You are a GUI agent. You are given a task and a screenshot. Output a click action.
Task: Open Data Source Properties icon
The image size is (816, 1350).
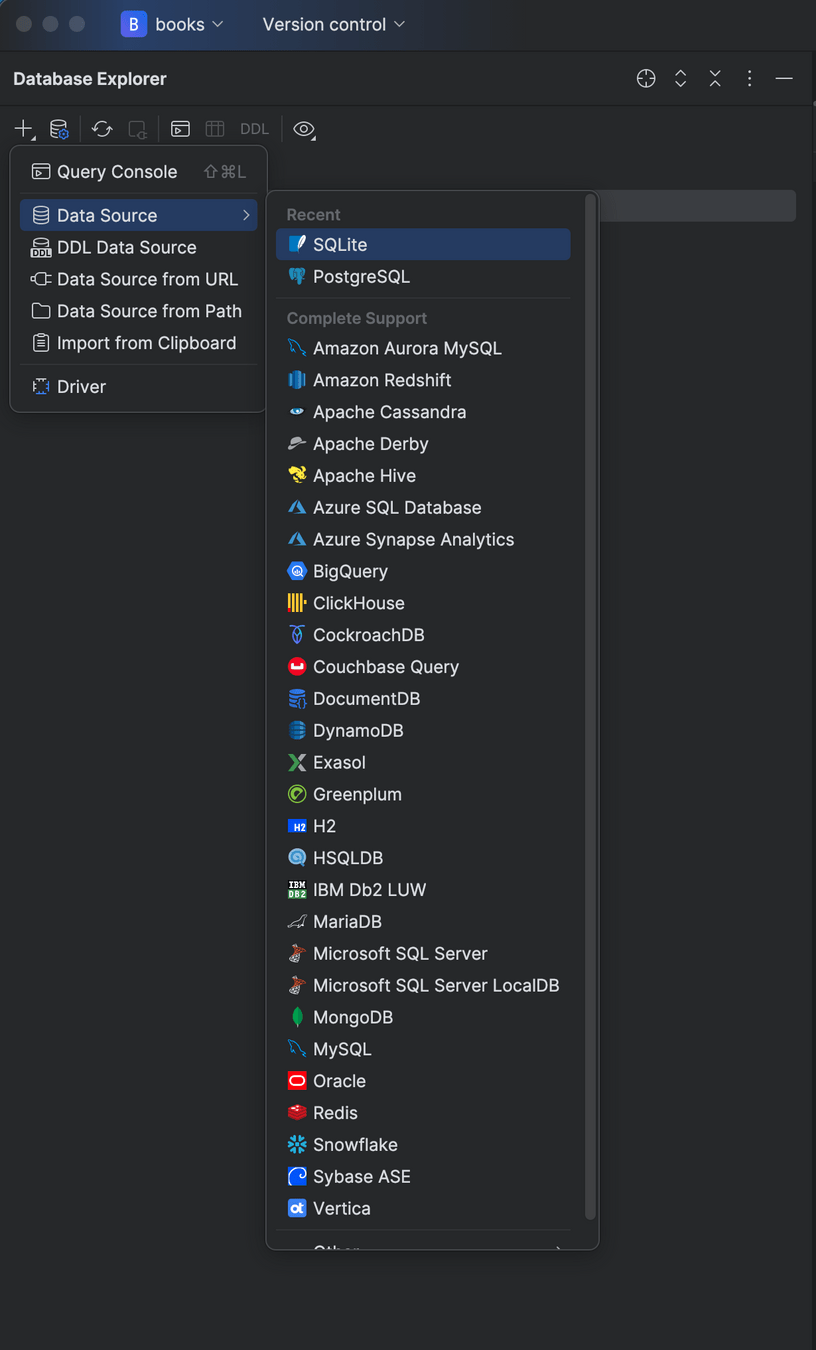coord(59,129)
